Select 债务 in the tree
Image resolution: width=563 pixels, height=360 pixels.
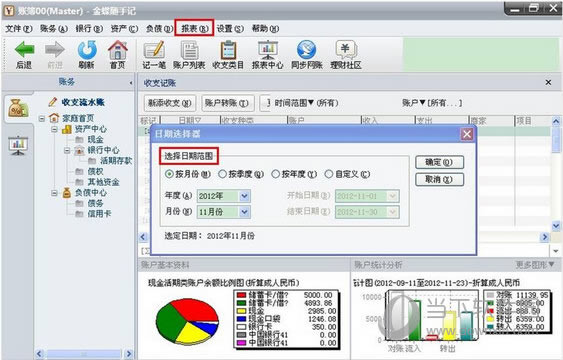(96, 203)
